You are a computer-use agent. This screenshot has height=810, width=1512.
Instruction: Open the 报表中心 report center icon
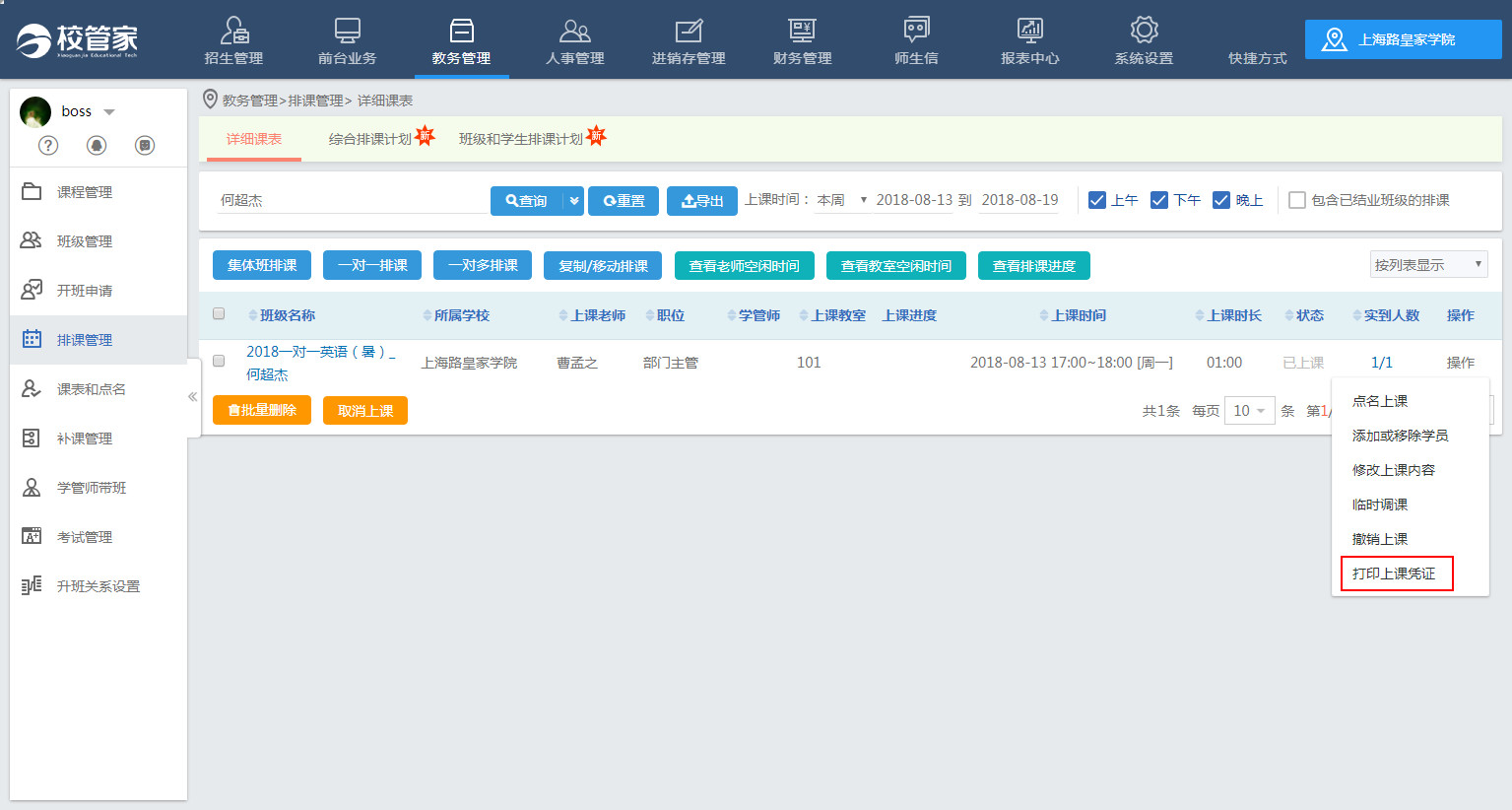click(1029, 32)
